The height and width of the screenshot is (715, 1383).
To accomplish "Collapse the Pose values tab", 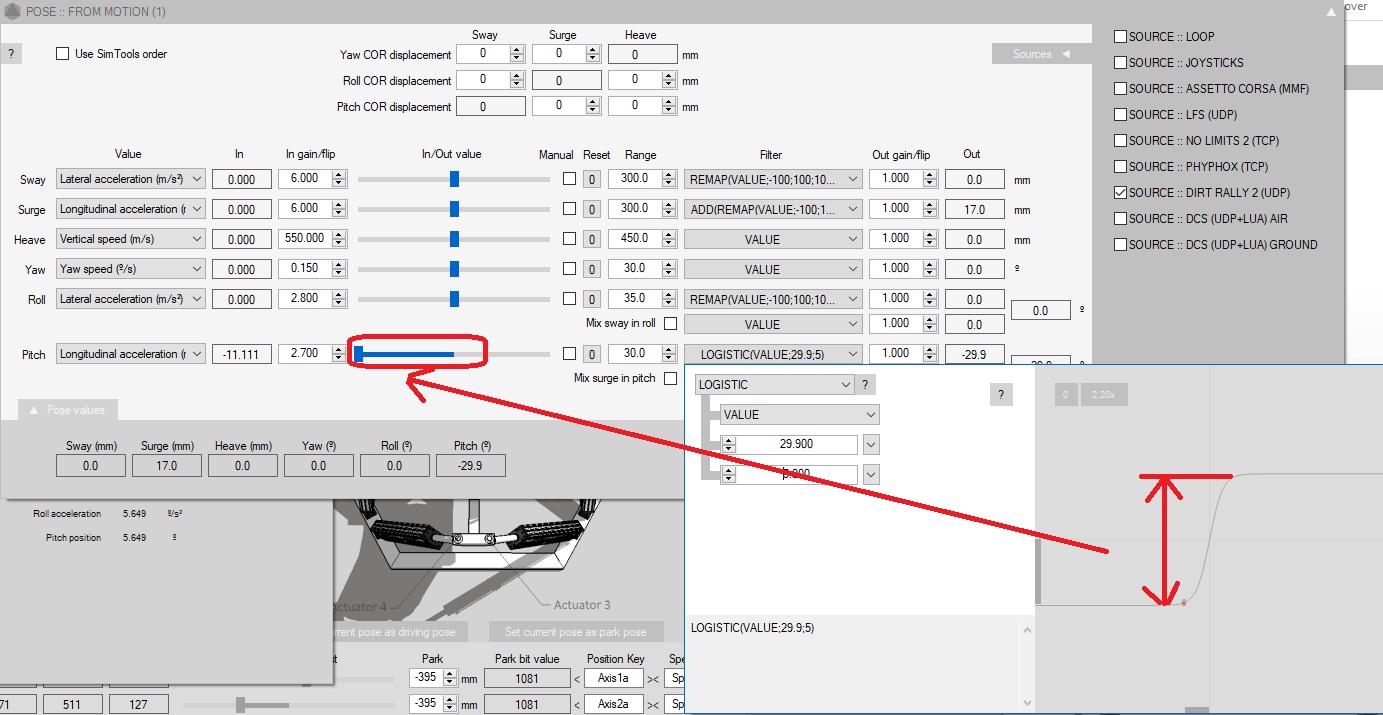I will click(x=67, y=410).
